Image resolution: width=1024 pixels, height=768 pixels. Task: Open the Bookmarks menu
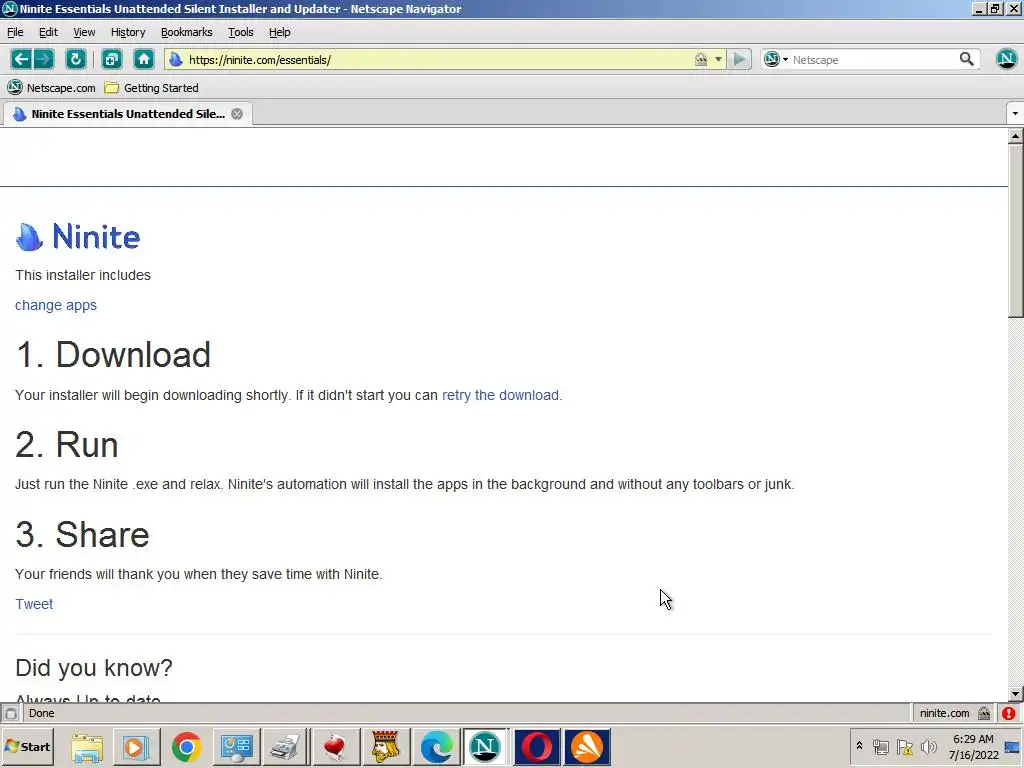187,32
